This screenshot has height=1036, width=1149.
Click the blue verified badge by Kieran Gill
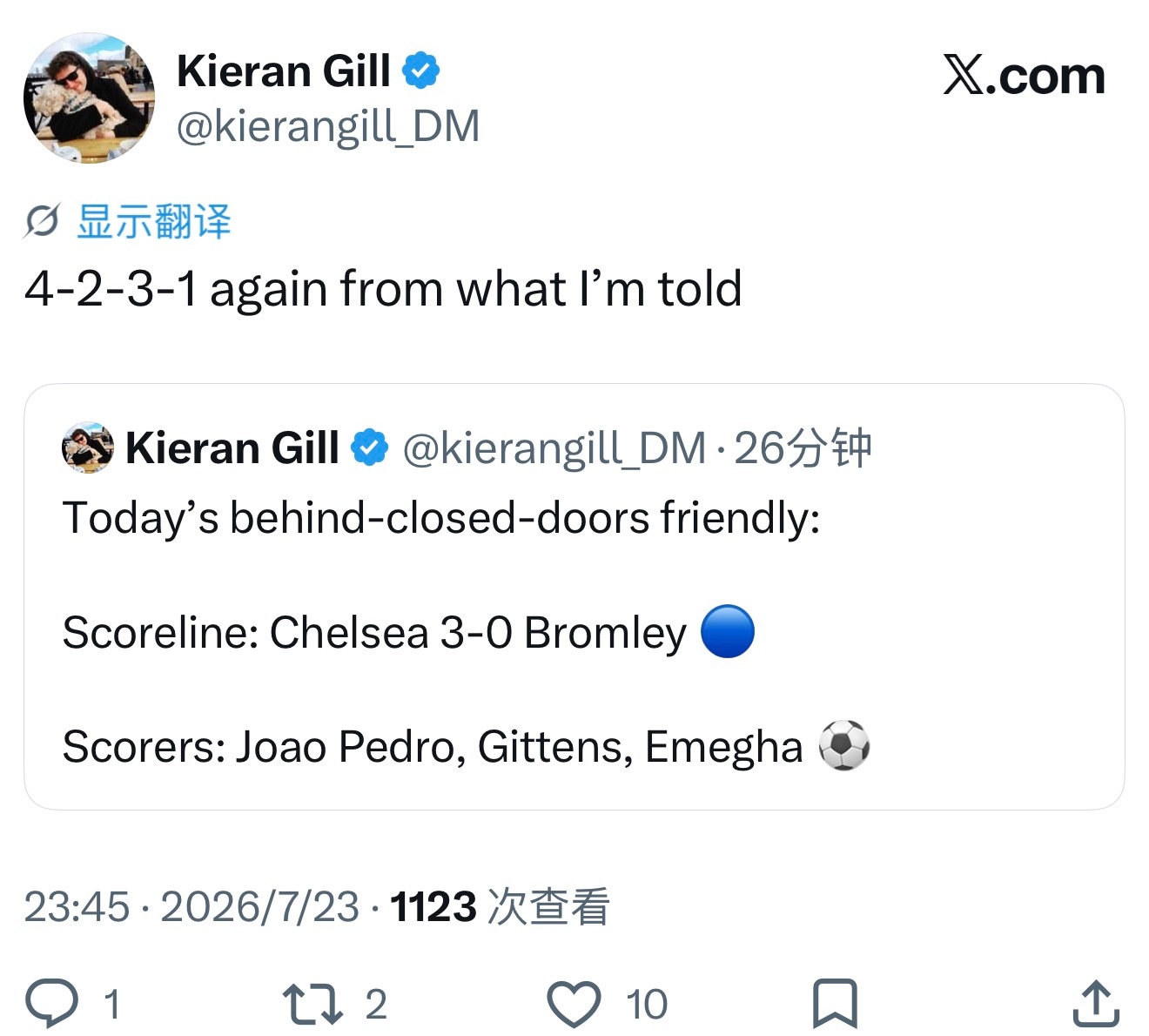tap(421, 71)
